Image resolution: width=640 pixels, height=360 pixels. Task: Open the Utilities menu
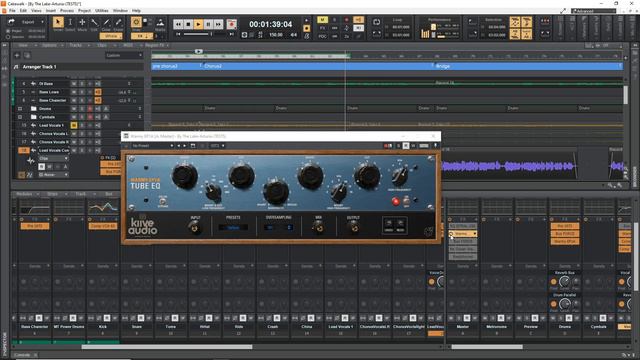[x=102, y=11]
